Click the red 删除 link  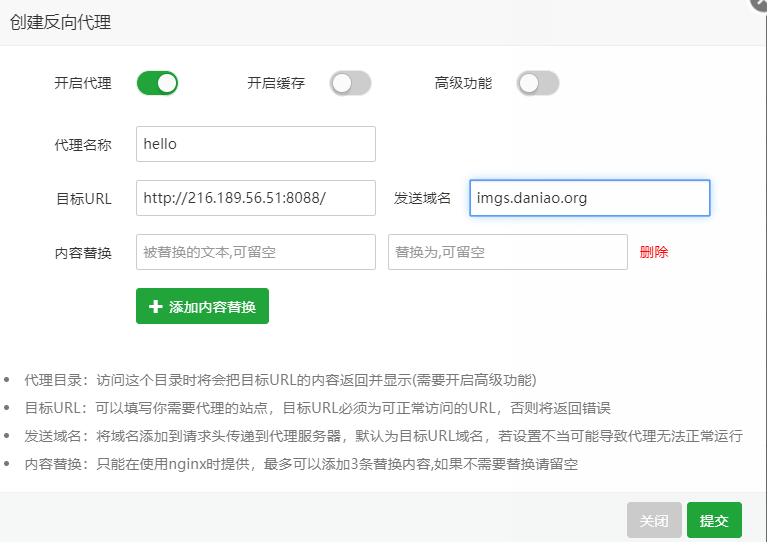click(654, 252)
